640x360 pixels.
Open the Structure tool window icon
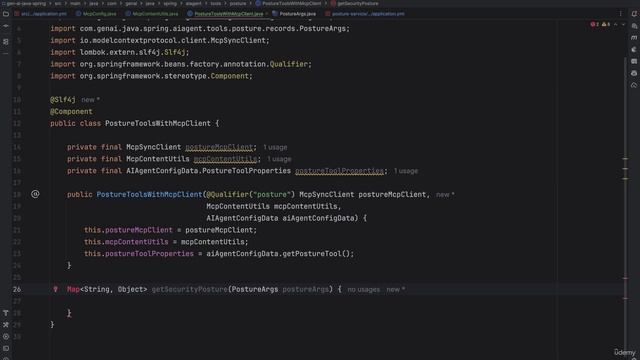click(x=6, y=42)
